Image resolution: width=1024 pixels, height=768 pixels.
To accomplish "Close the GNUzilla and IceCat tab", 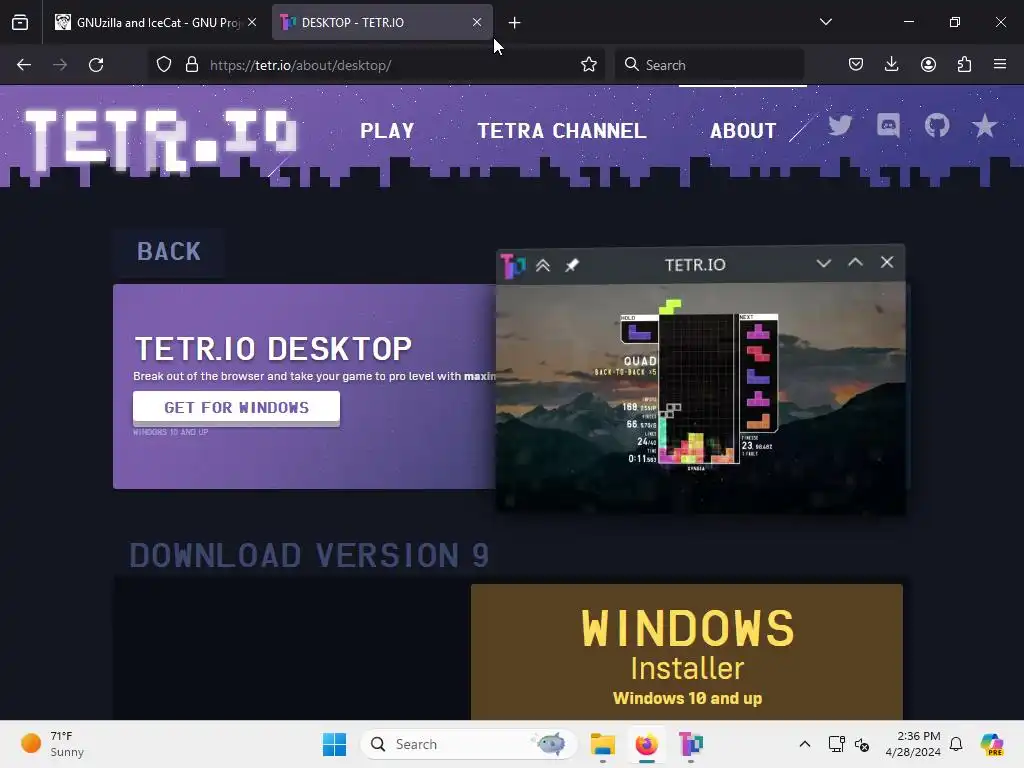I will click(x=252, y=22).
